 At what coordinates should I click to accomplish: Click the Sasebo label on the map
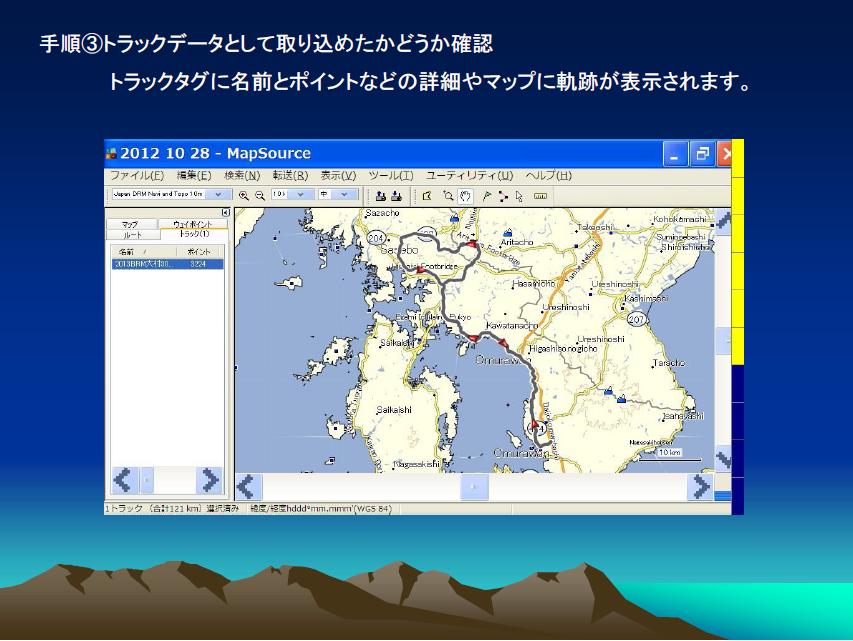[x=399, y=250]
